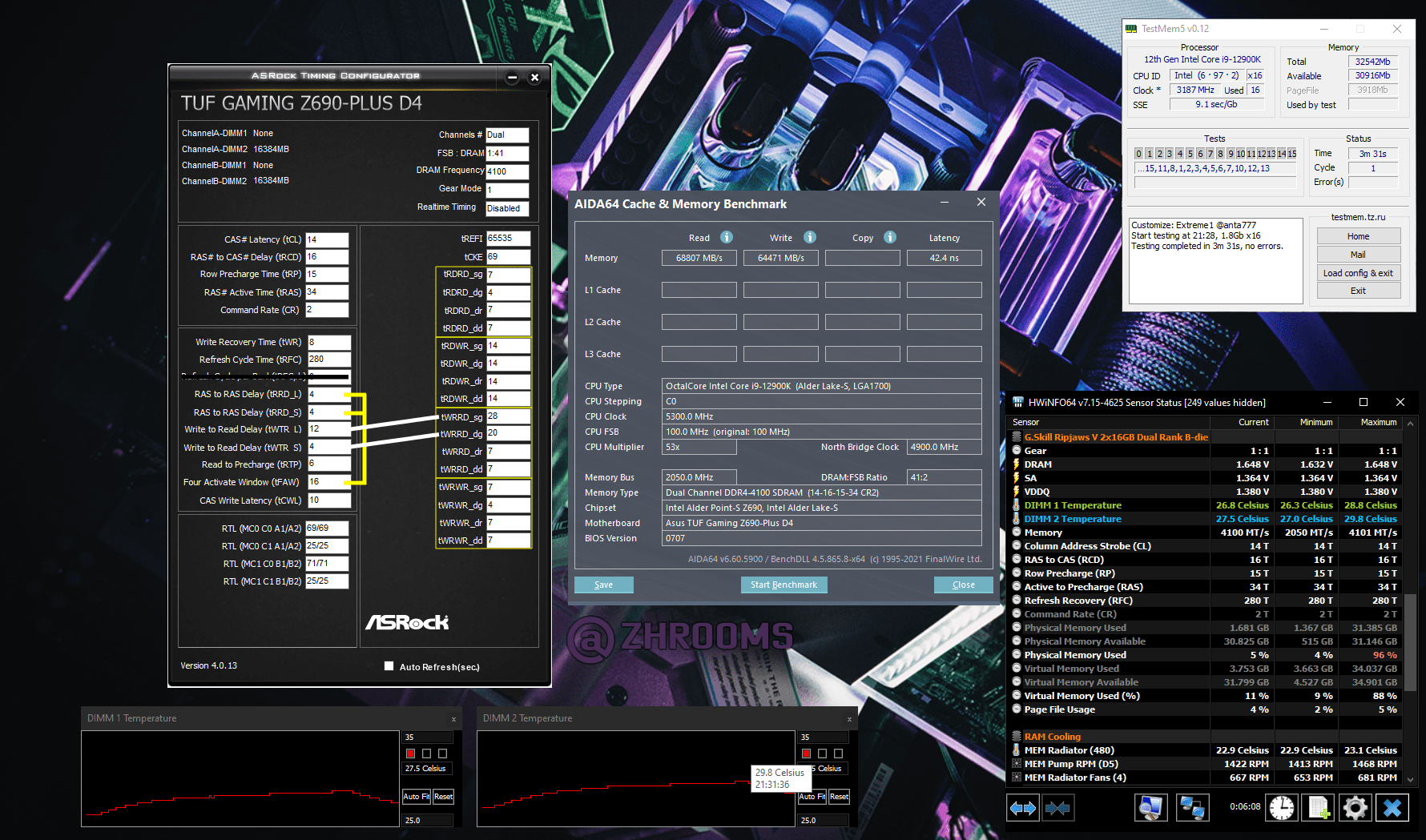Click the Close button in AIDA64 benchmark

(x=963, y=585)
